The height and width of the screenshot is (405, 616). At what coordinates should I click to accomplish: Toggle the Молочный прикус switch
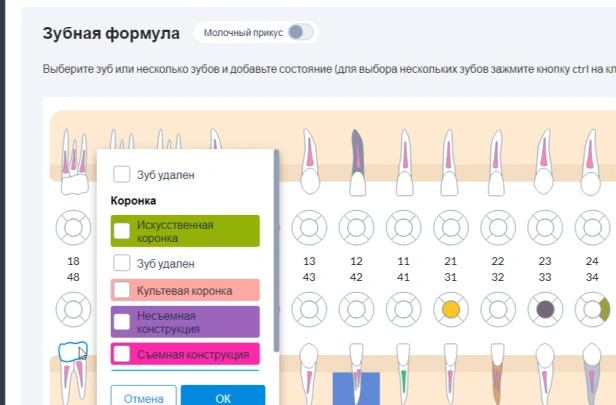tap(299, 33)
